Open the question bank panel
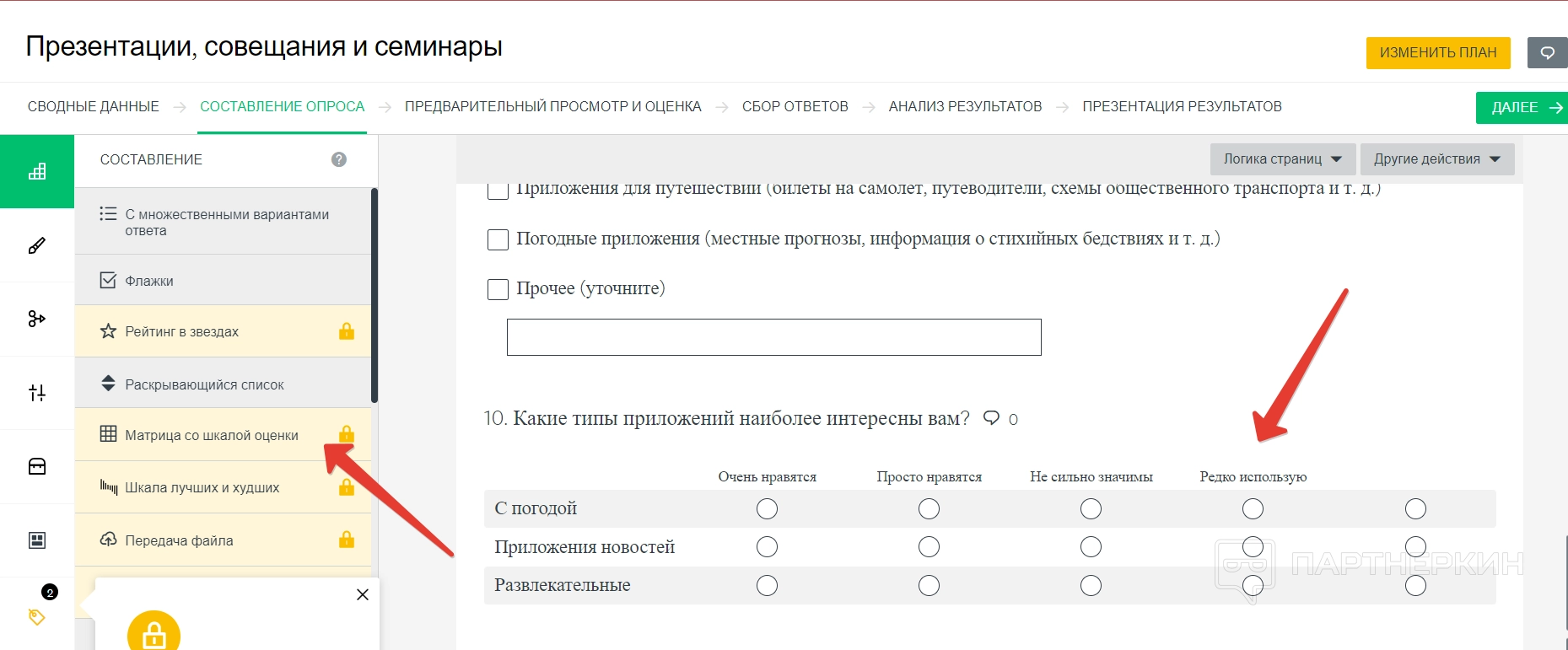 [37, 466]
